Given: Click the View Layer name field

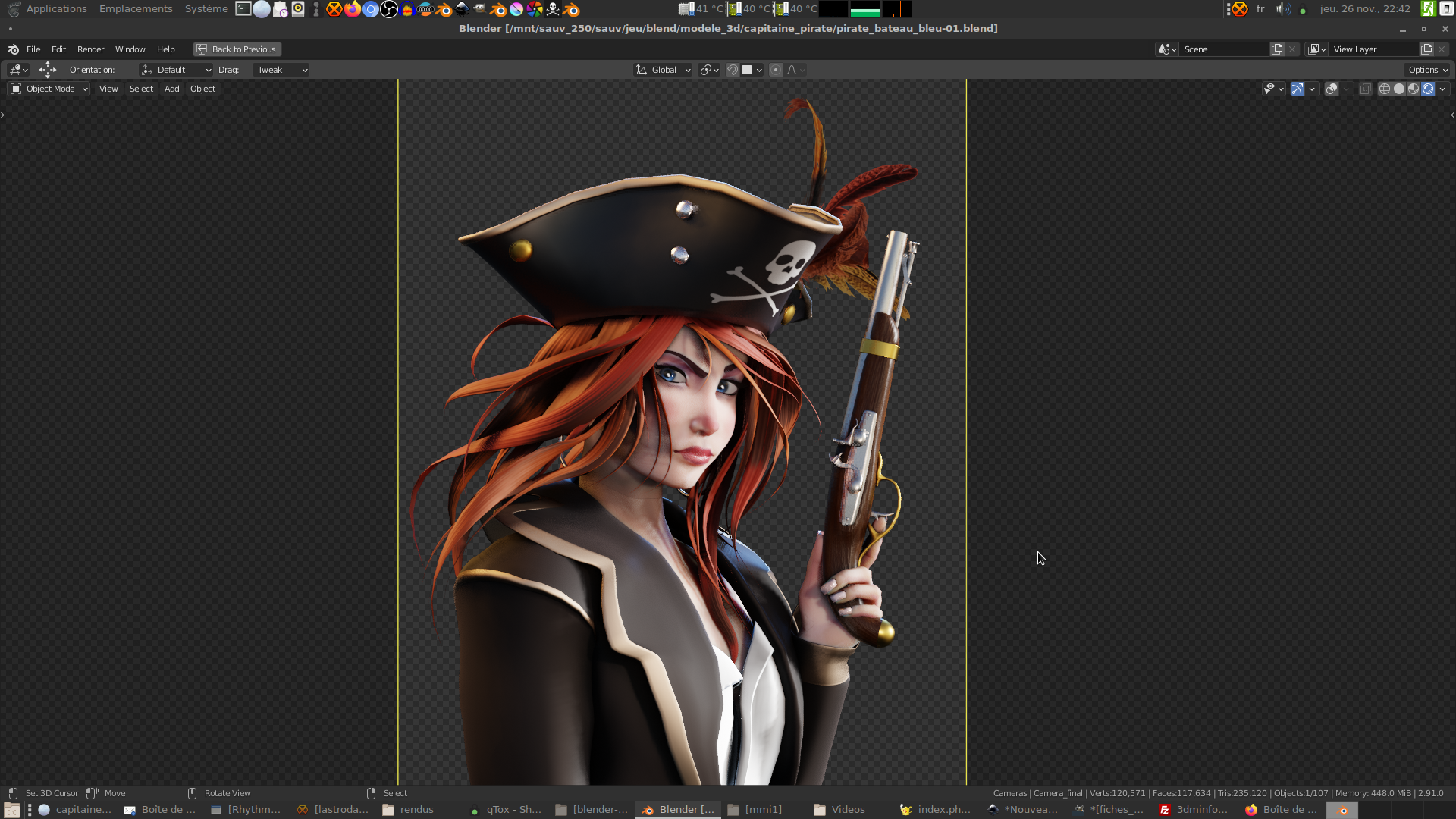Looking at the screenshot, I should pyautogui.click(x=1373, y=49).
